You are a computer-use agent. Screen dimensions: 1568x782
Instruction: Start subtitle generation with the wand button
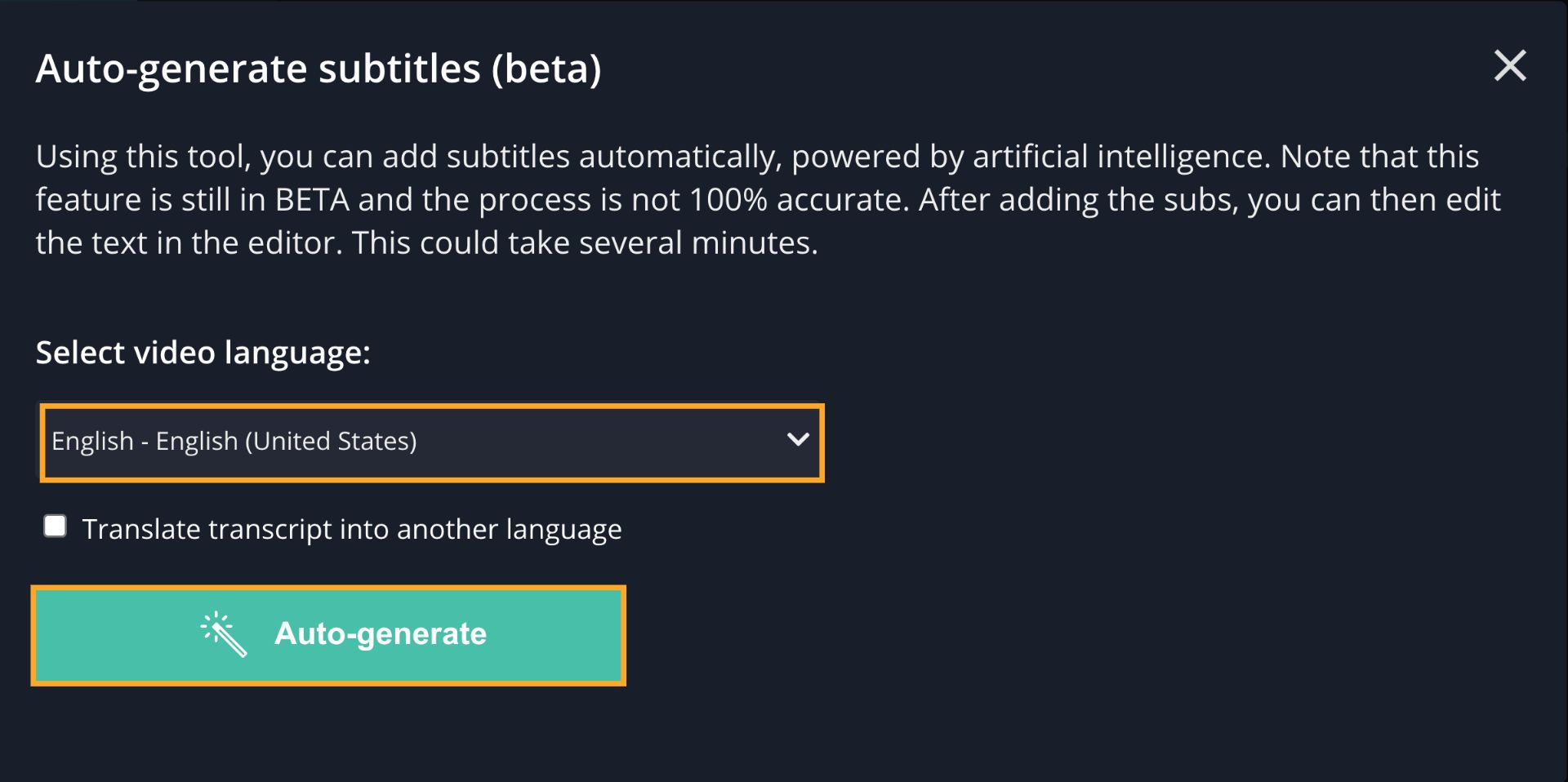pos(328,635)
